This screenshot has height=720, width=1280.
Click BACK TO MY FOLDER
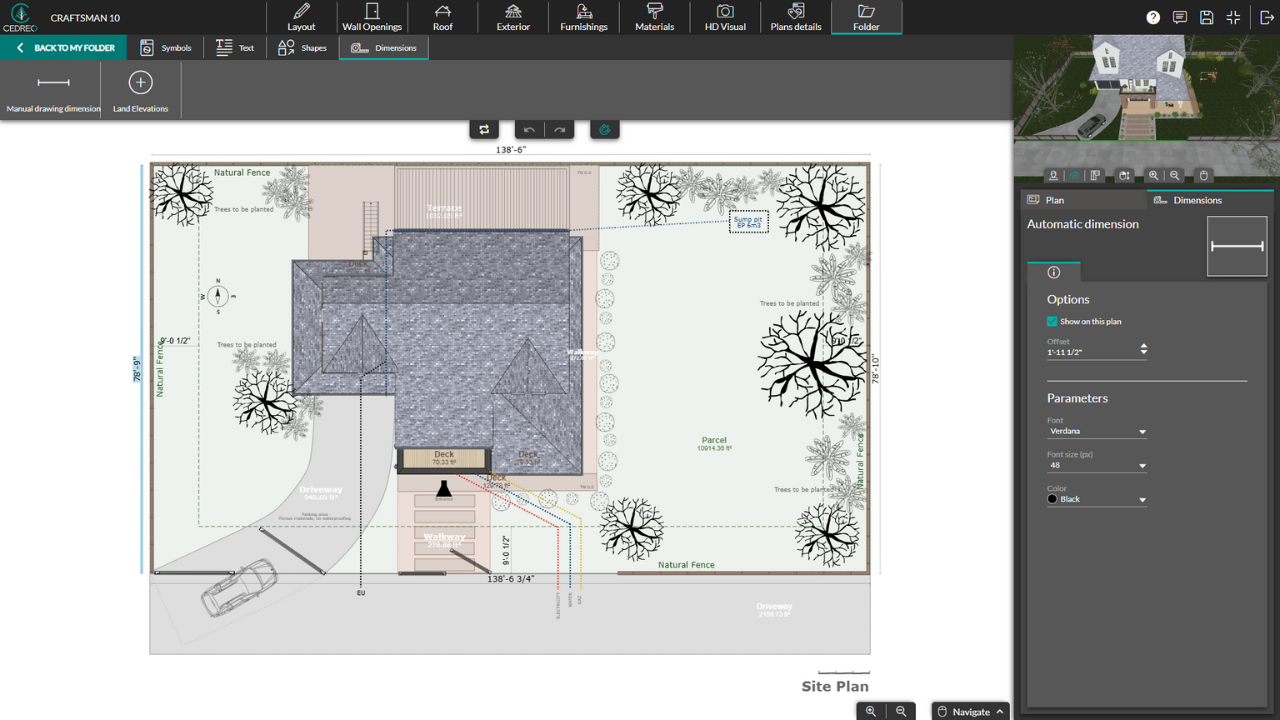pos(64,47)
